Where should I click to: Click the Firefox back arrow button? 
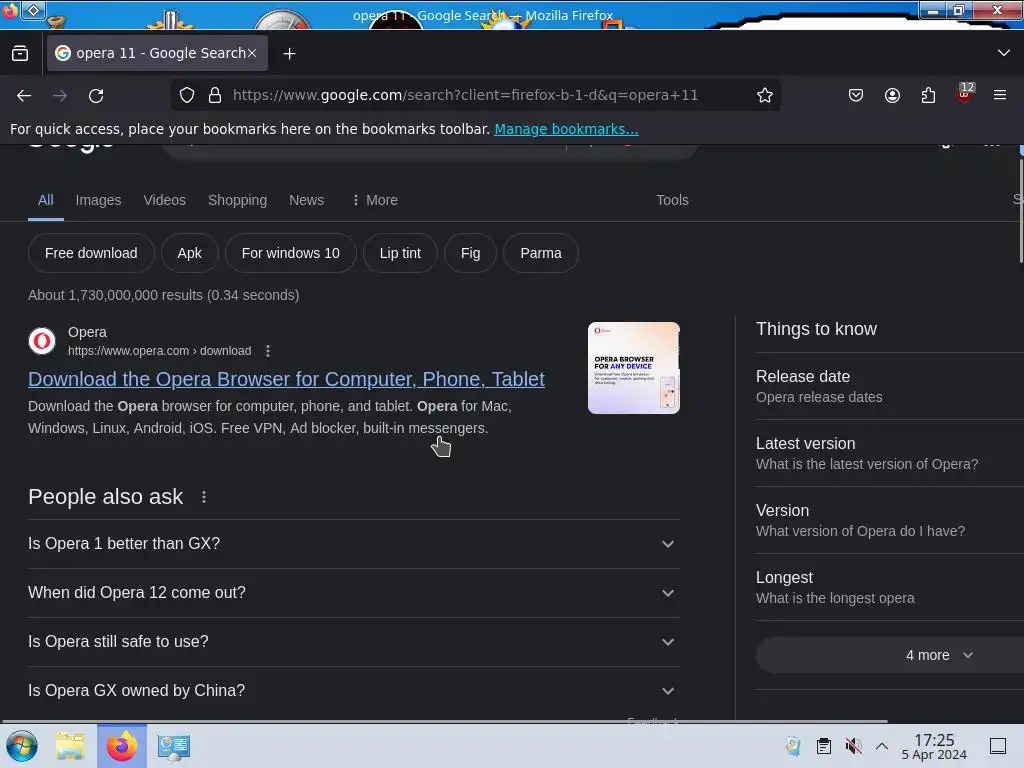pyautogui.click(x=24, y=96)
